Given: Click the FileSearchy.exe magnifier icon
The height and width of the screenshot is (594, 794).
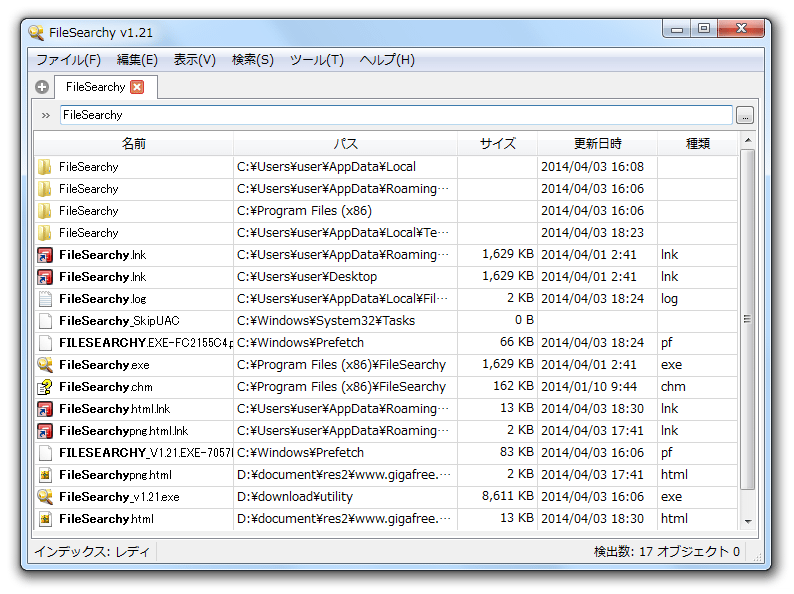Looking at the screenshot, I should 45,365.
